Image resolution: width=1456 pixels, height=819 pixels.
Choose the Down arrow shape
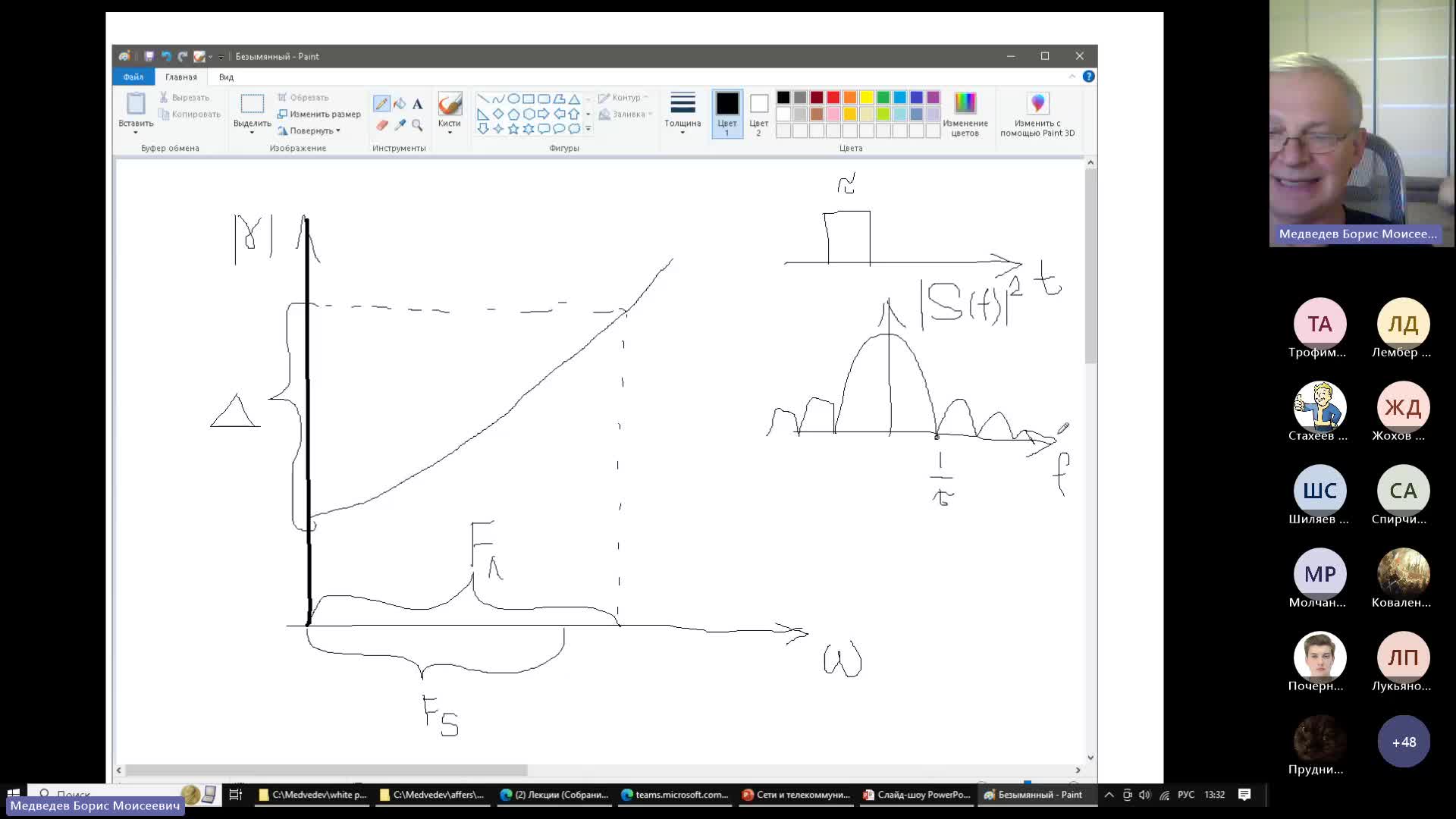coord(483,129)
